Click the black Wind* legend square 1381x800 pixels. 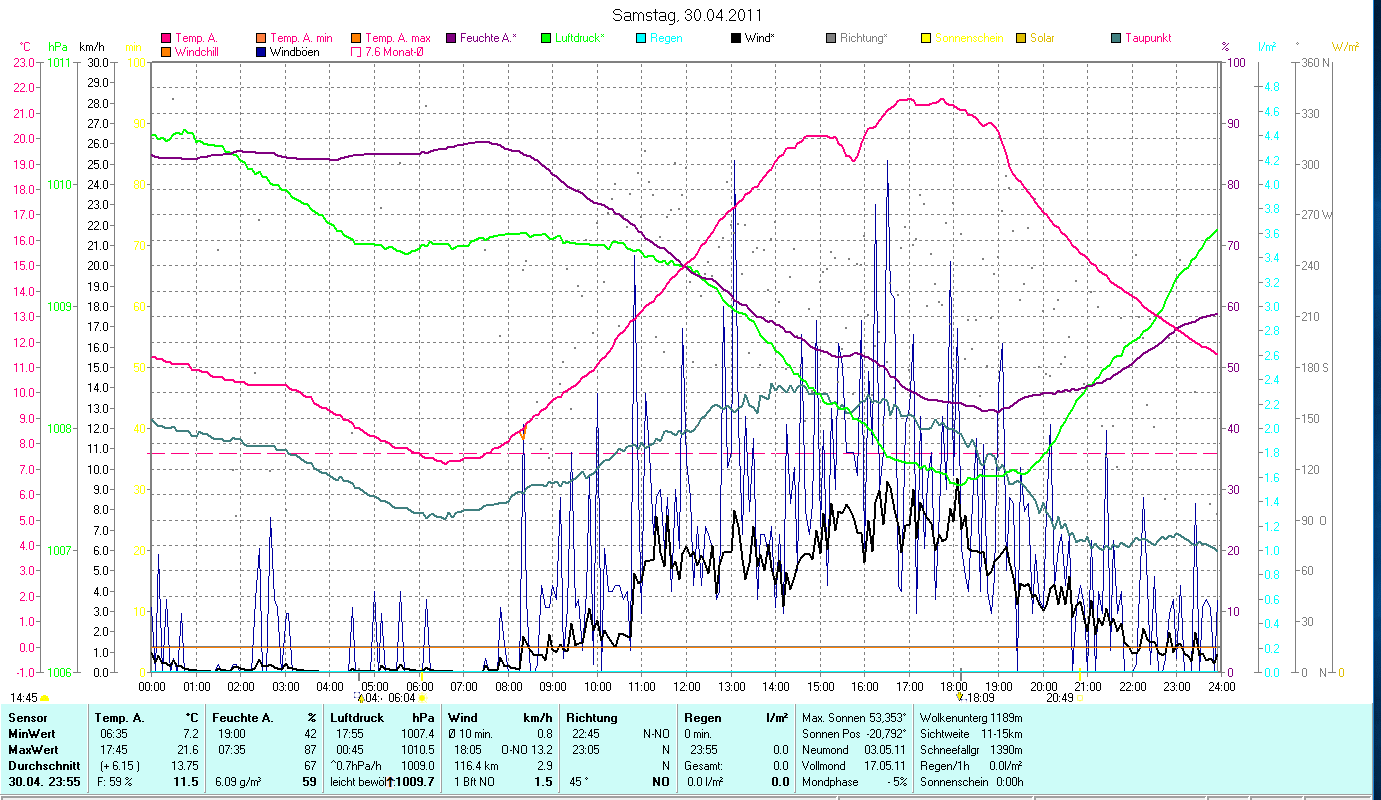pos(735,38)
